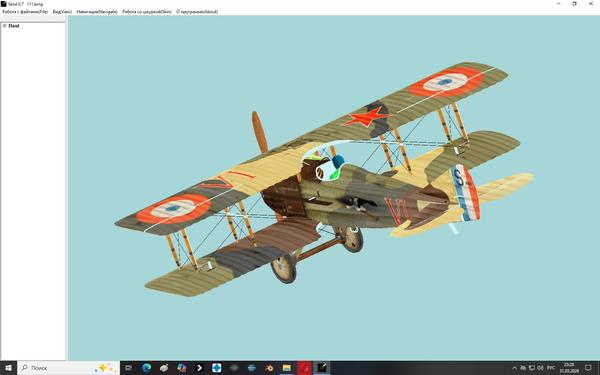
Task: Open the About menu
Action: (x=197, y=12)
